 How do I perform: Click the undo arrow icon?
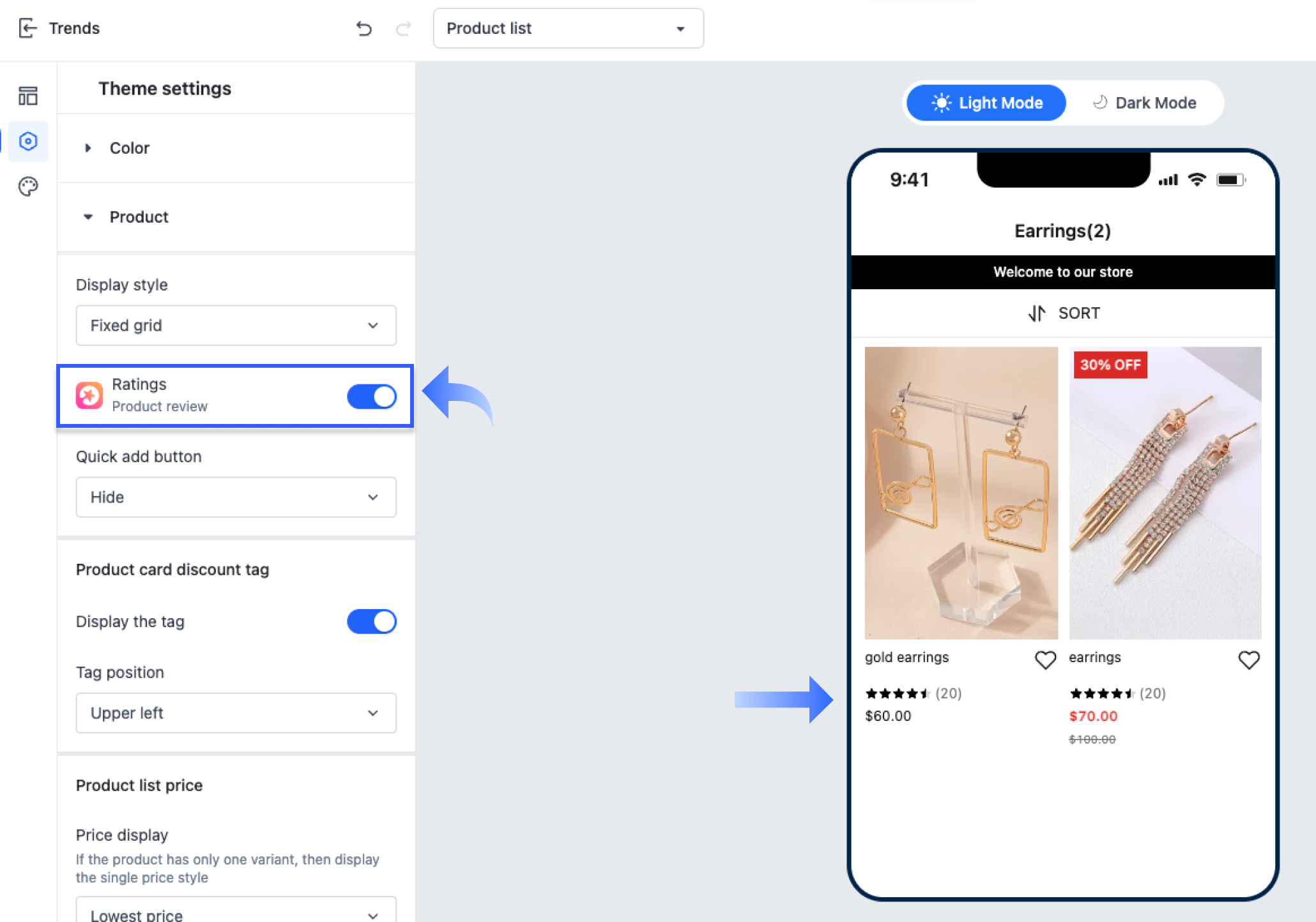(363, 28)
